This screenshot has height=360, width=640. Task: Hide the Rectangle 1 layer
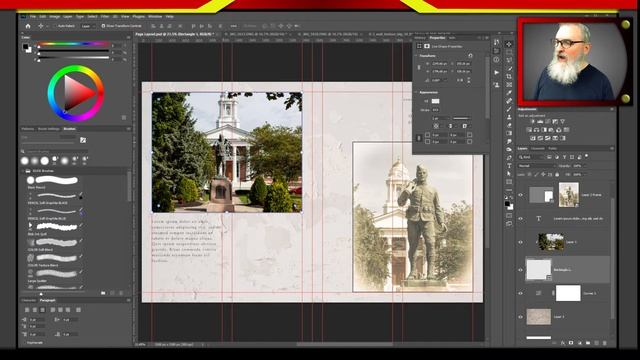tap(520, 270)
